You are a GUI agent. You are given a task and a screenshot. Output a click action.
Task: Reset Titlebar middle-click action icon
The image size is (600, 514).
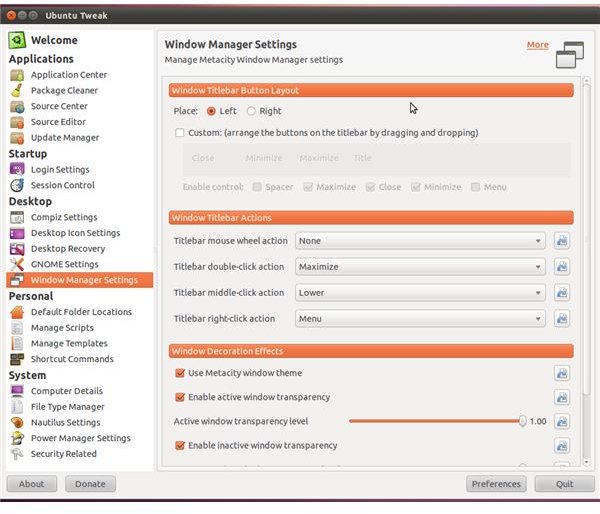[562, 293]
